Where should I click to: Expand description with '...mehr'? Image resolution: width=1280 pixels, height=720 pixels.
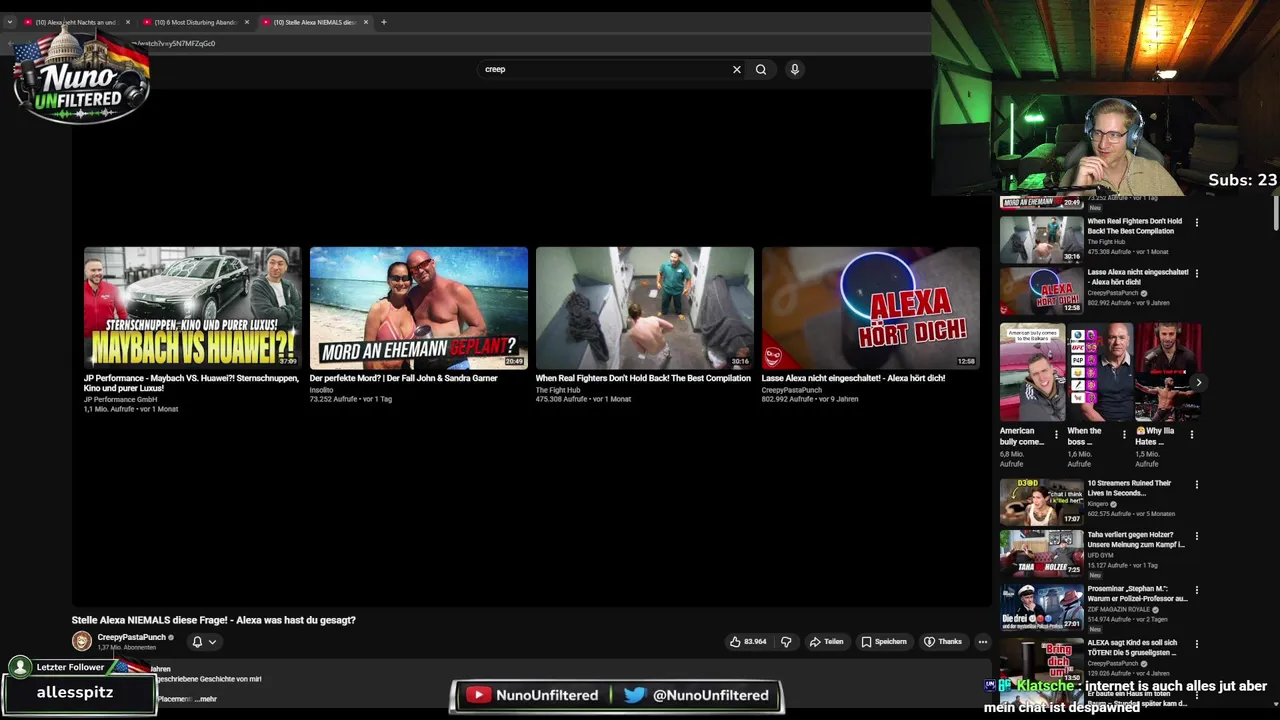tap(206, 699)
